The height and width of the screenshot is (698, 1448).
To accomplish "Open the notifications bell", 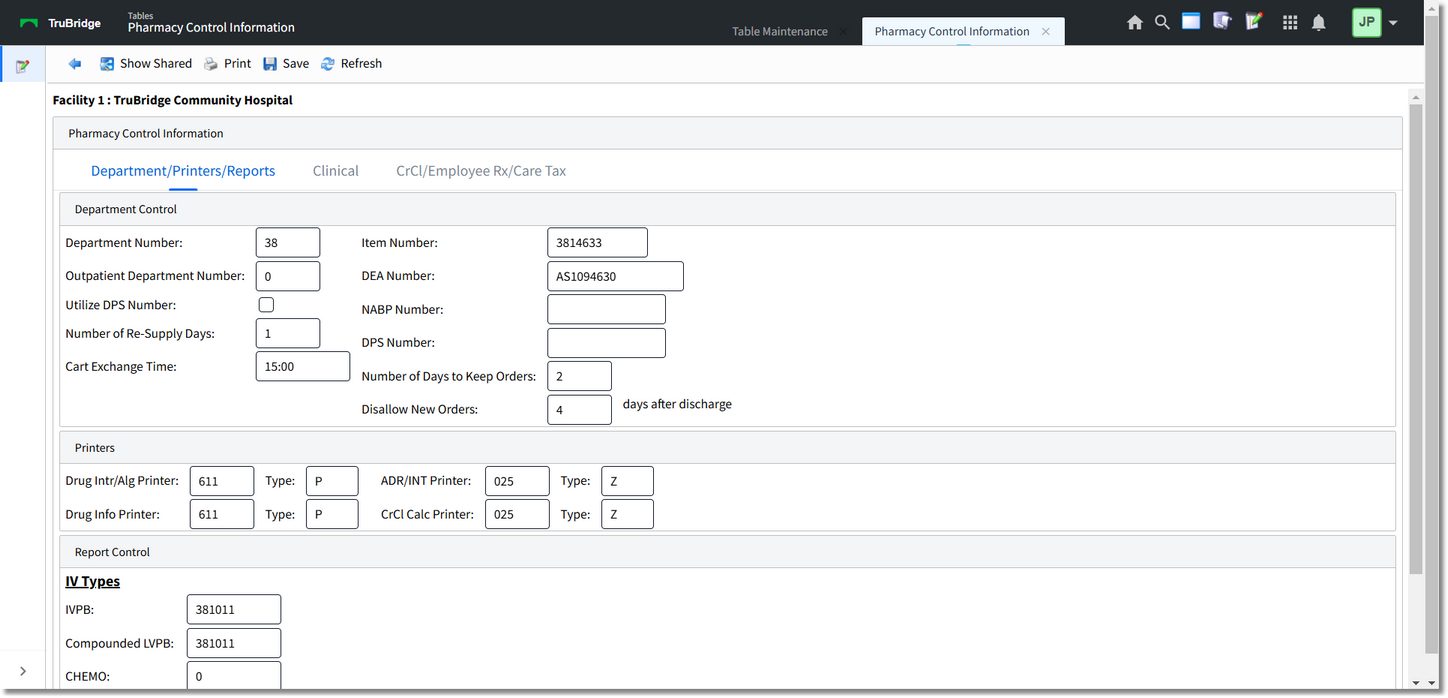I will click(x=1319, y=22).
